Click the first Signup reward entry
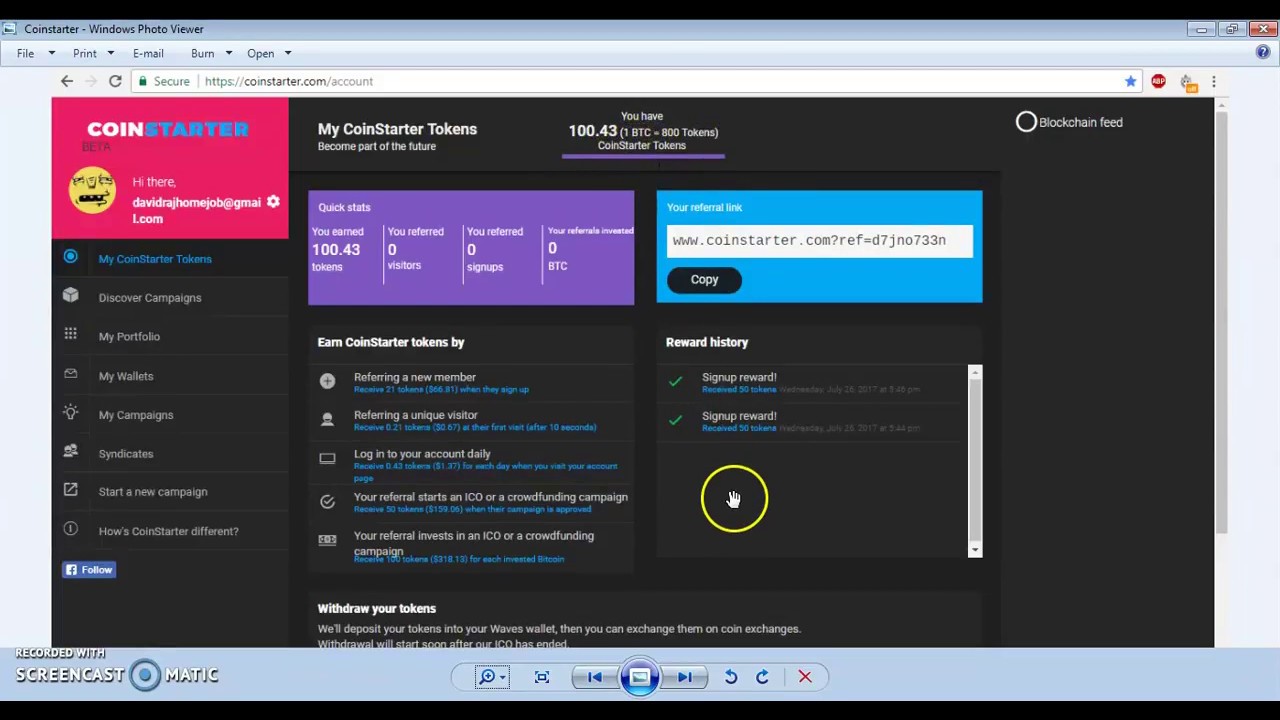 [810, 383]
